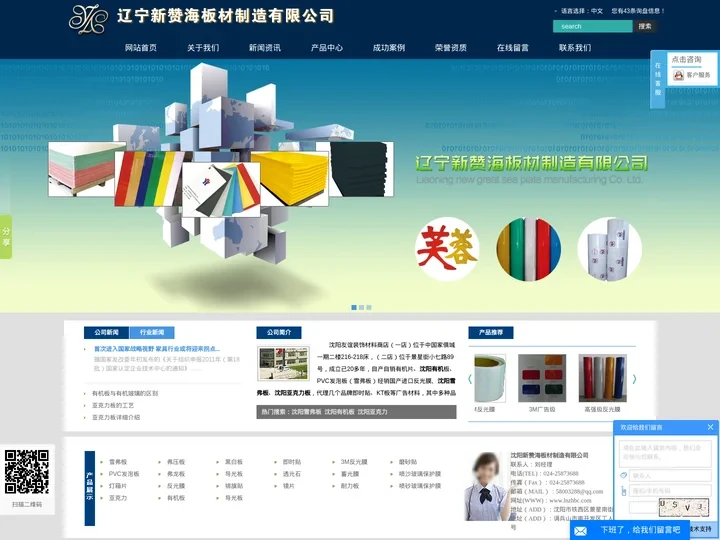Switch to the 行业新闻 tab

click(152, 332)
